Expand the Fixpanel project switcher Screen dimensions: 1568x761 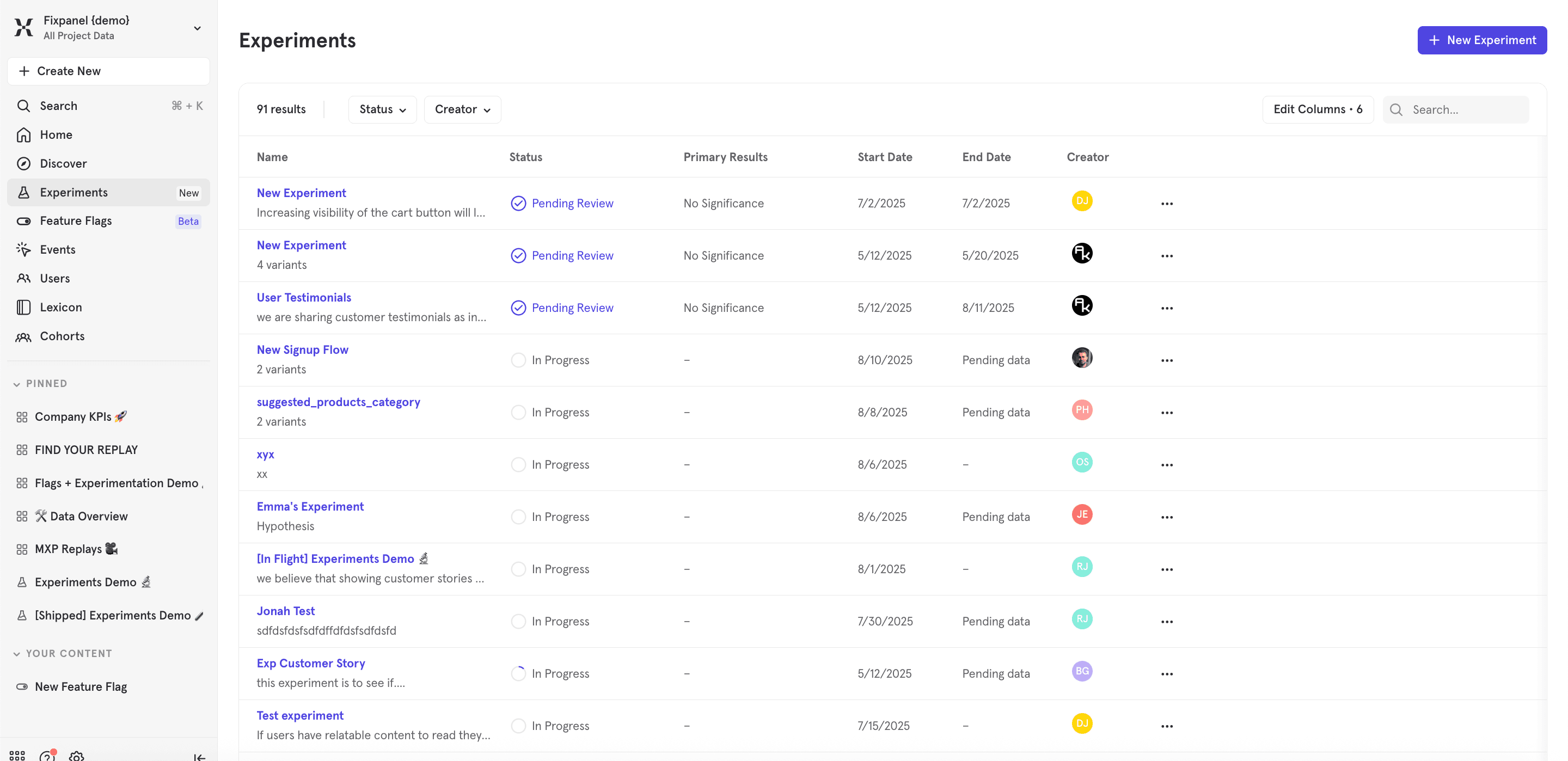[197, 28]
